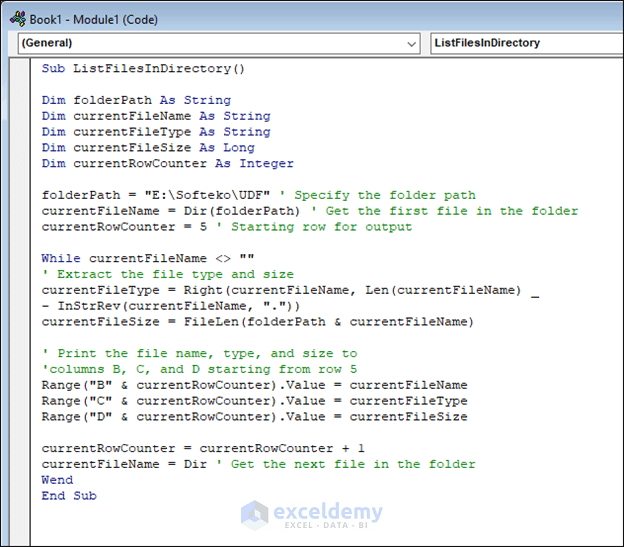Viewport: 624px width, 547px height.
Task: Click the comment 'columns B, C, and D starting from row 5'
Action: pyautogui.click(x=199, y=369)
